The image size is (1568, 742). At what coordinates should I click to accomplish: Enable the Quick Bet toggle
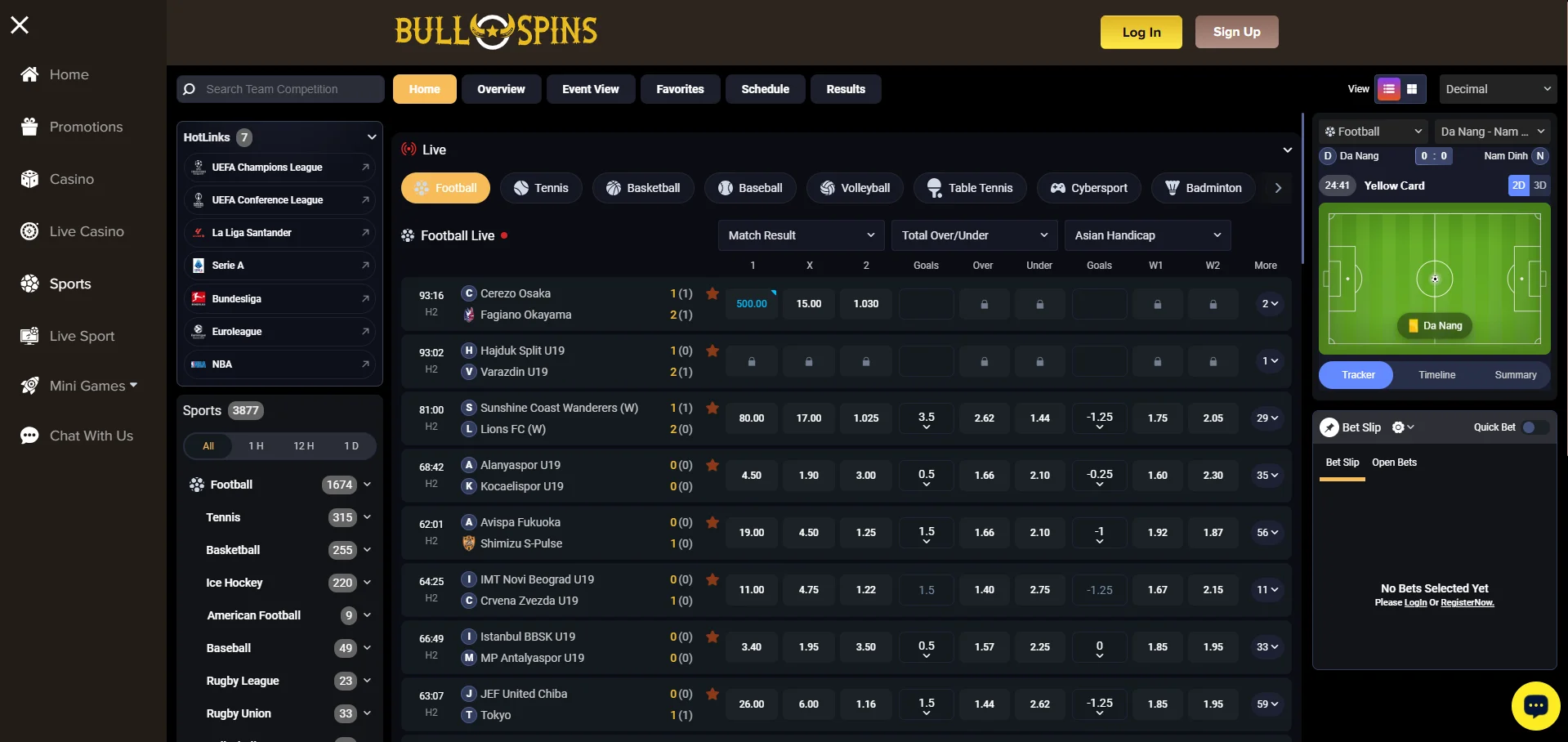1532,427
